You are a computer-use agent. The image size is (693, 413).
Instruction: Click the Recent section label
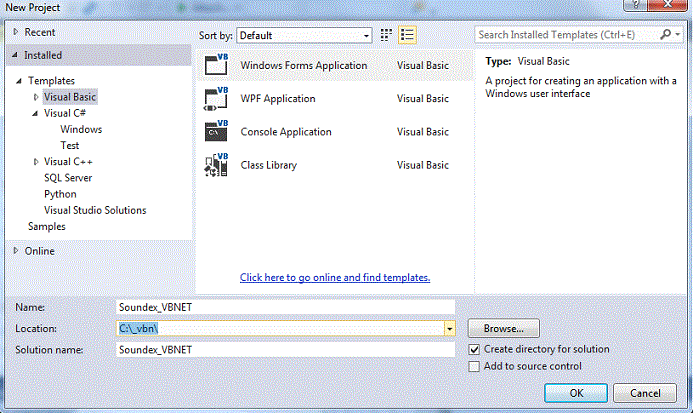pyautogui.click(x=40, y=32)
